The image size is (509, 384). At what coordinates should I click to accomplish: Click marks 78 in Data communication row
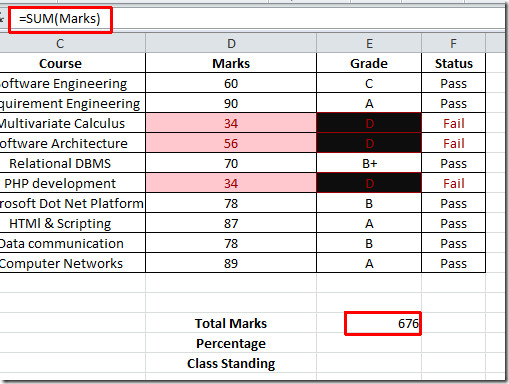click(231, 243)
